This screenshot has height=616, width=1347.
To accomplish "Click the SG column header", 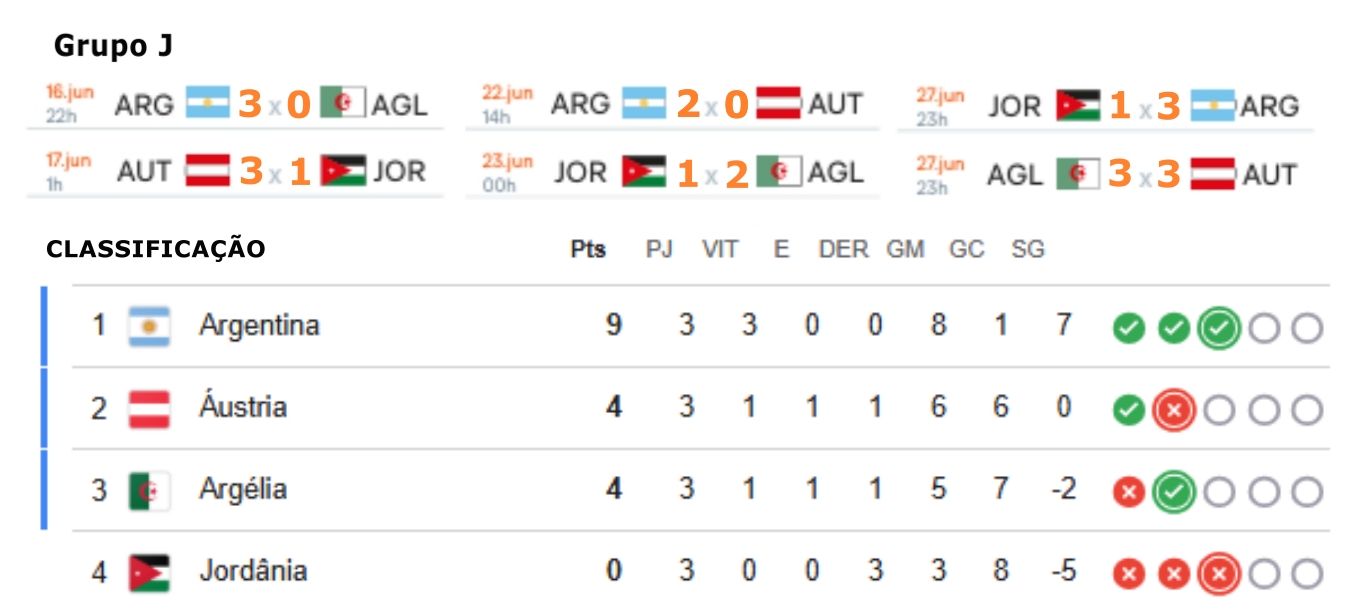I will pyautogui.click(x=1027, y=249).
